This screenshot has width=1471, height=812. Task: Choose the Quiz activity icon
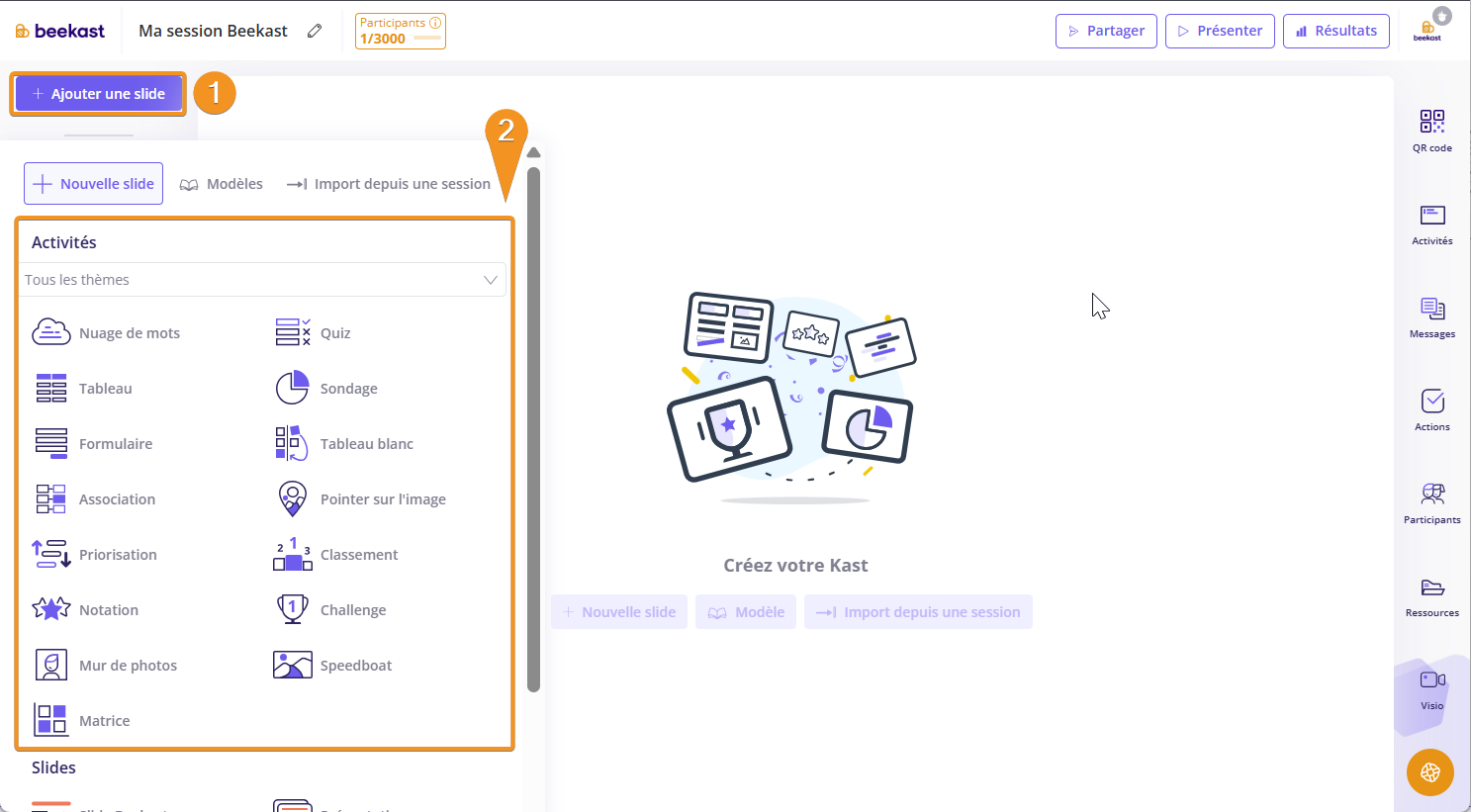[292, 332]
